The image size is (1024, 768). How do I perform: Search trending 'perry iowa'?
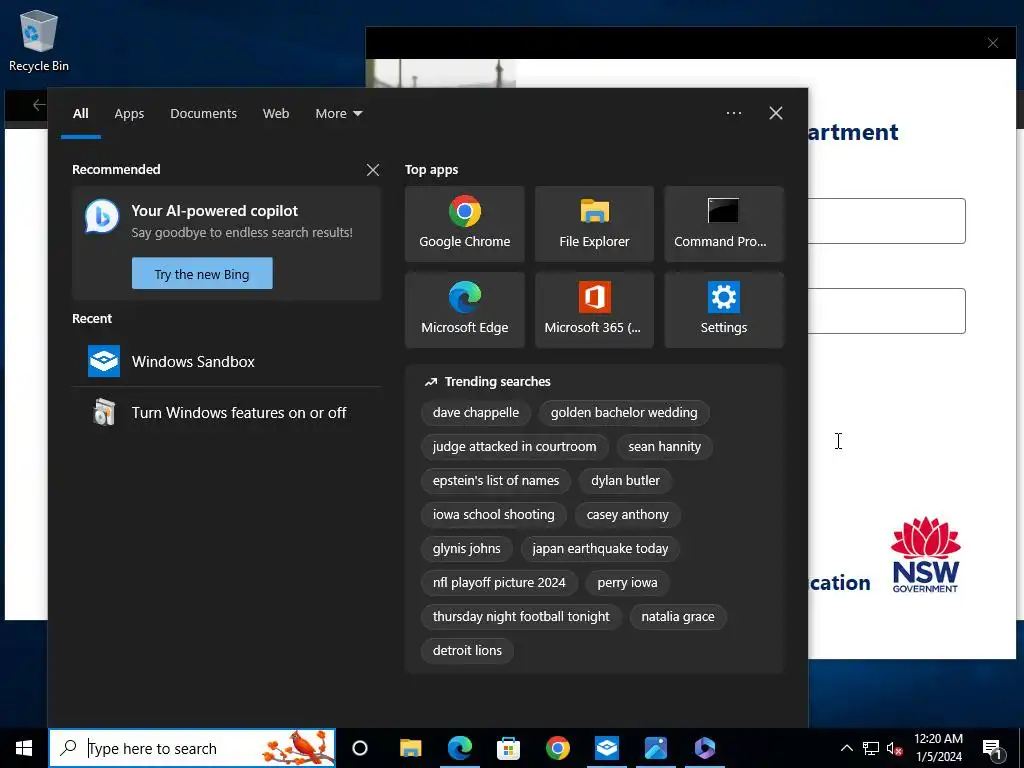click(x=627, y=583)
